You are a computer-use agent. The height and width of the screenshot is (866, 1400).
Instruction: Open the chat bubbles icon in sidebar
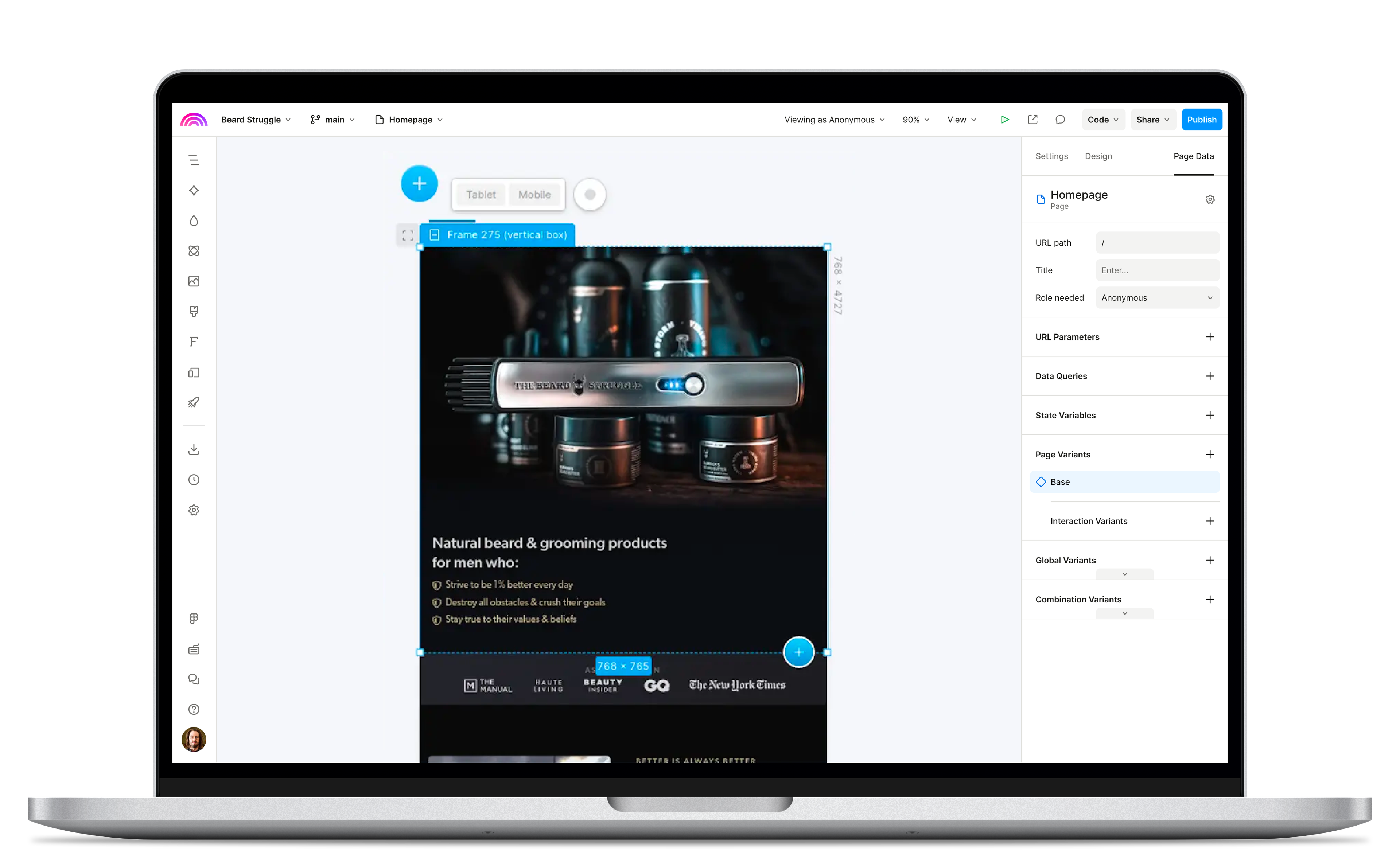tap(194, 679)
